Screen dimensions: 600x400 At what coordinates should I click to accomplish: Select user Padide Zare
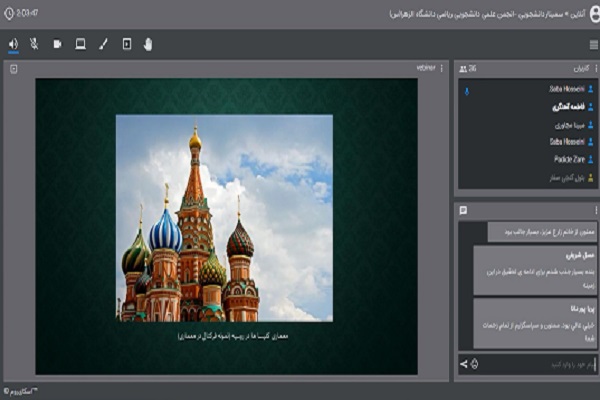[569, 159]
